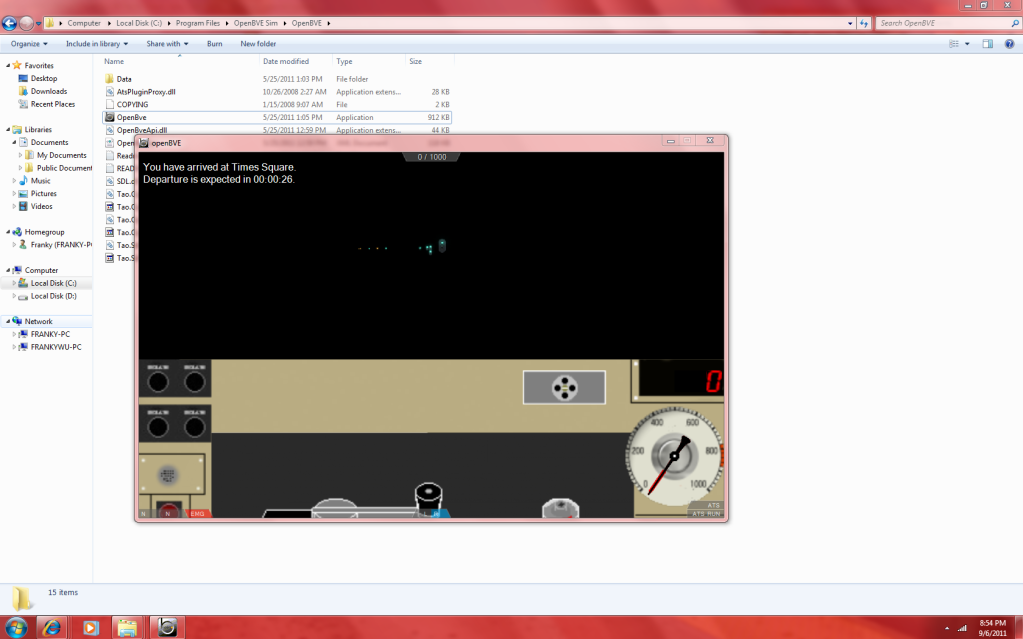Open Help with the blue question mark icon

tap(1009, 44)
